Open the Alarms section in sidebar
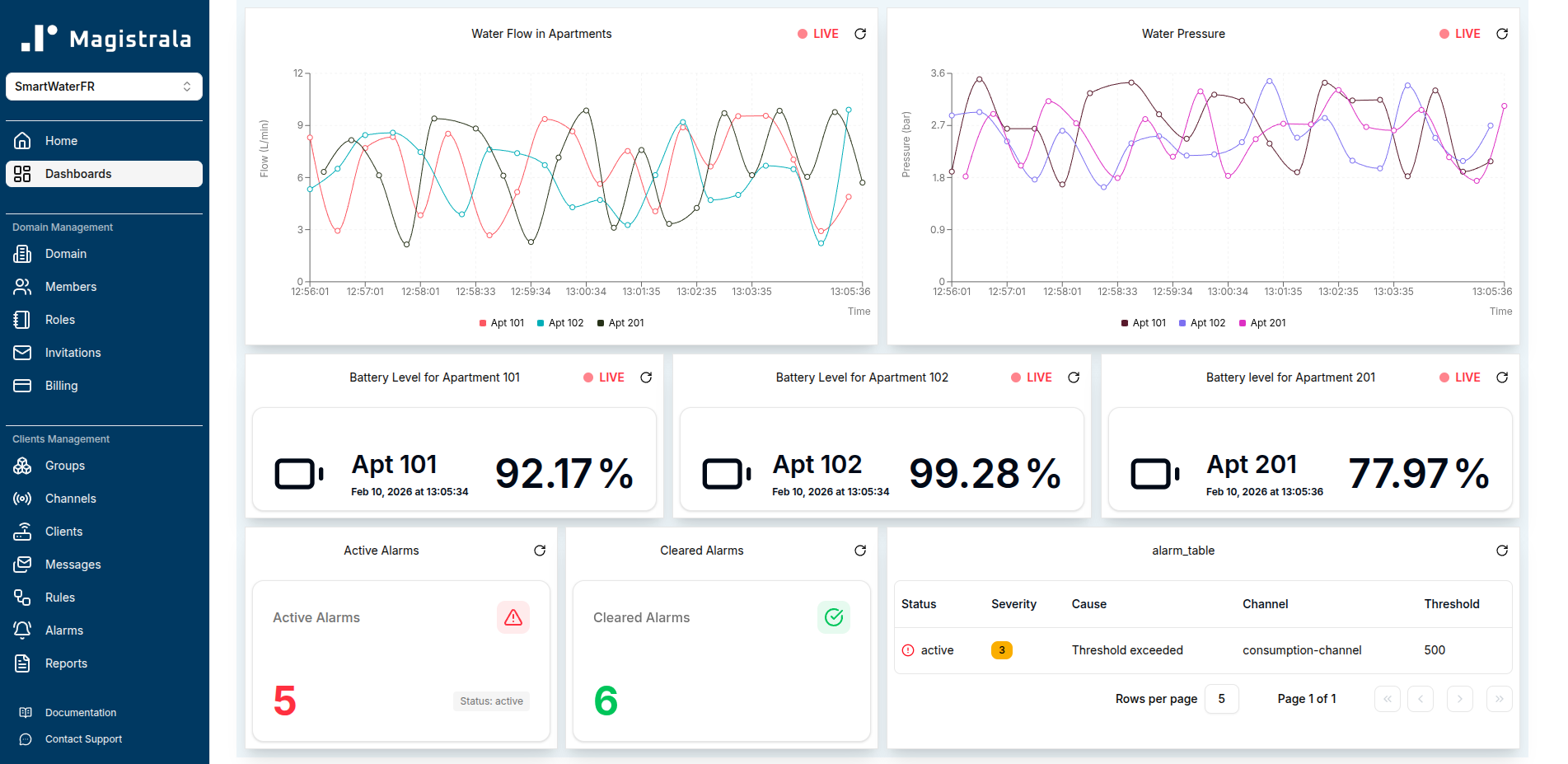The image size is (1568, 764). point(62,630)
